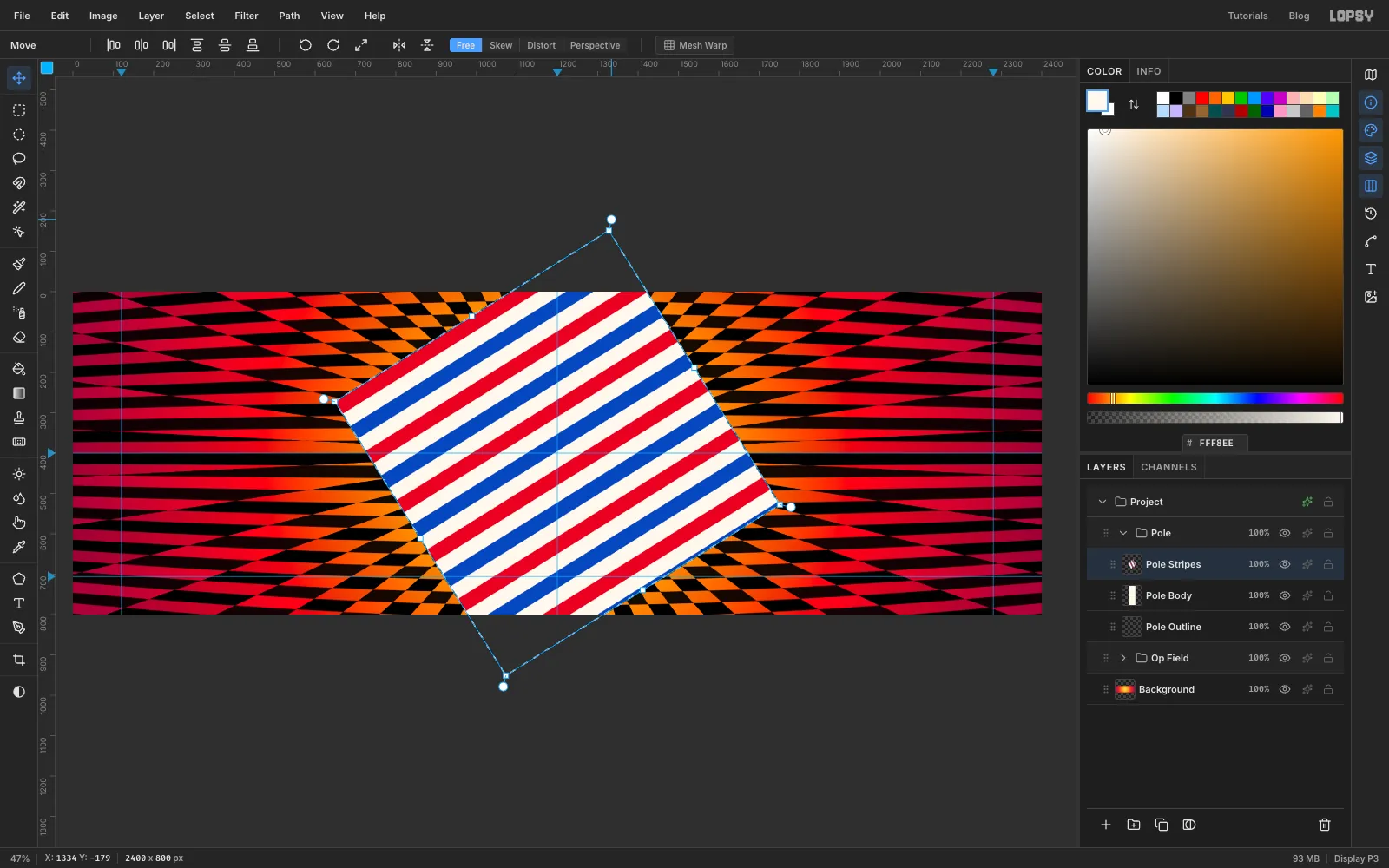Switch transform mode to Perspective
The height and width of the screenshot is (868, 1389).
coord(595,45)
